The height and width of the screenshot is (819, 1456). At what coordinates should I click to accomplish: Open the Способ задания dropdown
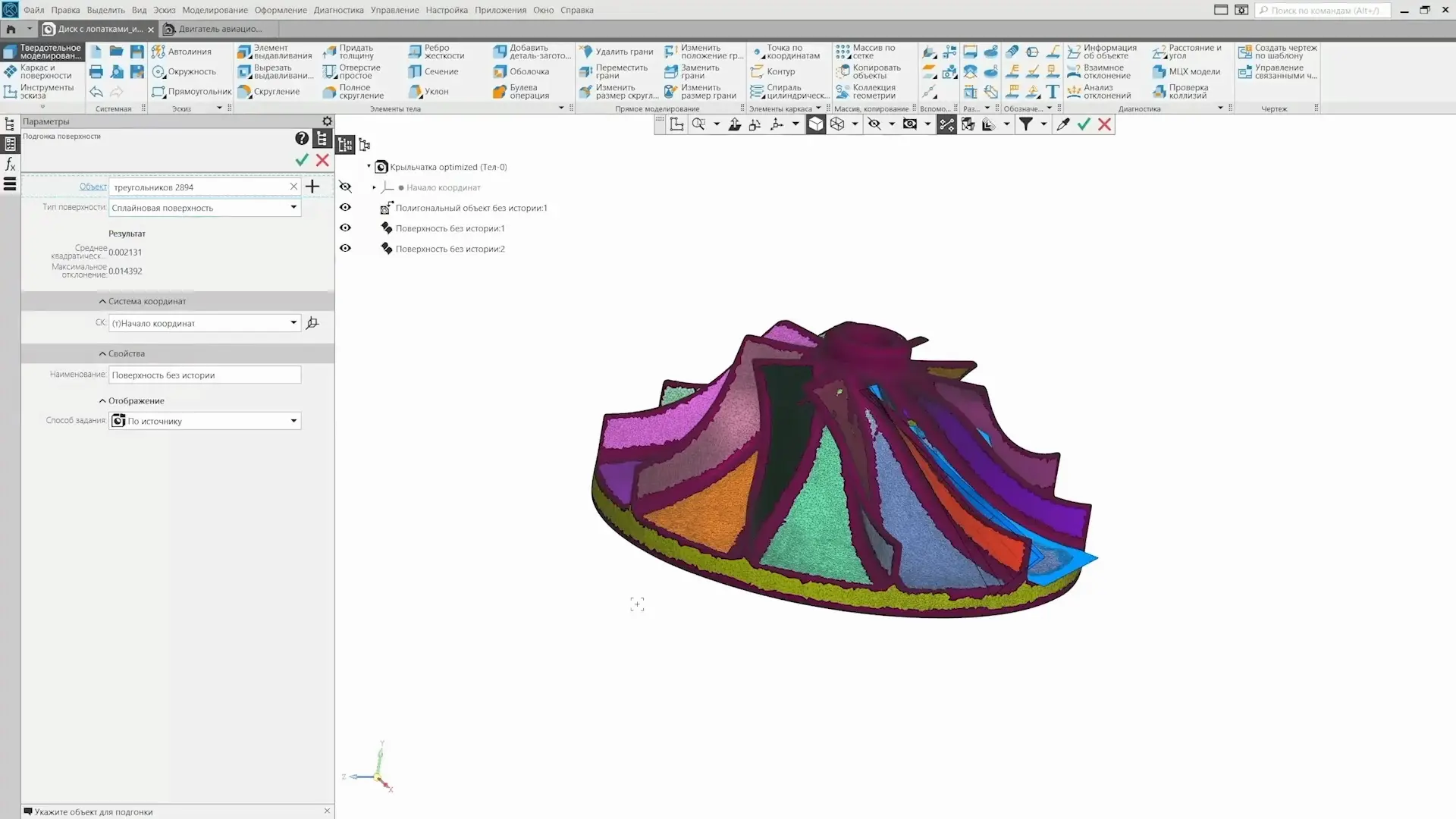pyautogui.click(x=293, y=422)
